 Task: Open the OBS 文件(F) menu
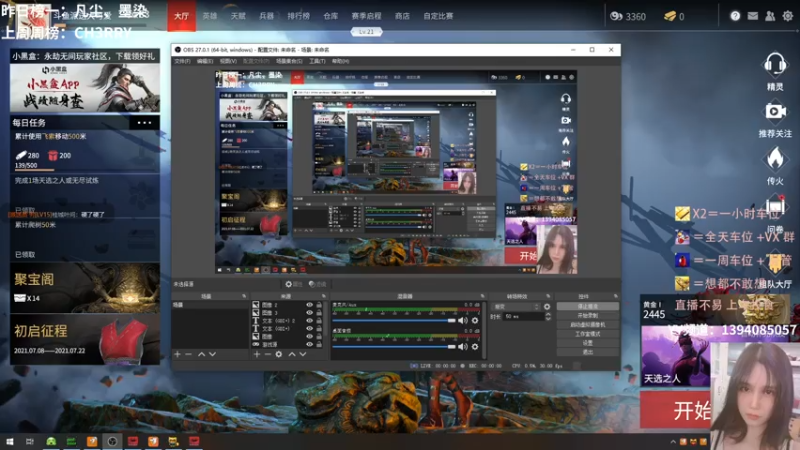(x=182, y=61)
